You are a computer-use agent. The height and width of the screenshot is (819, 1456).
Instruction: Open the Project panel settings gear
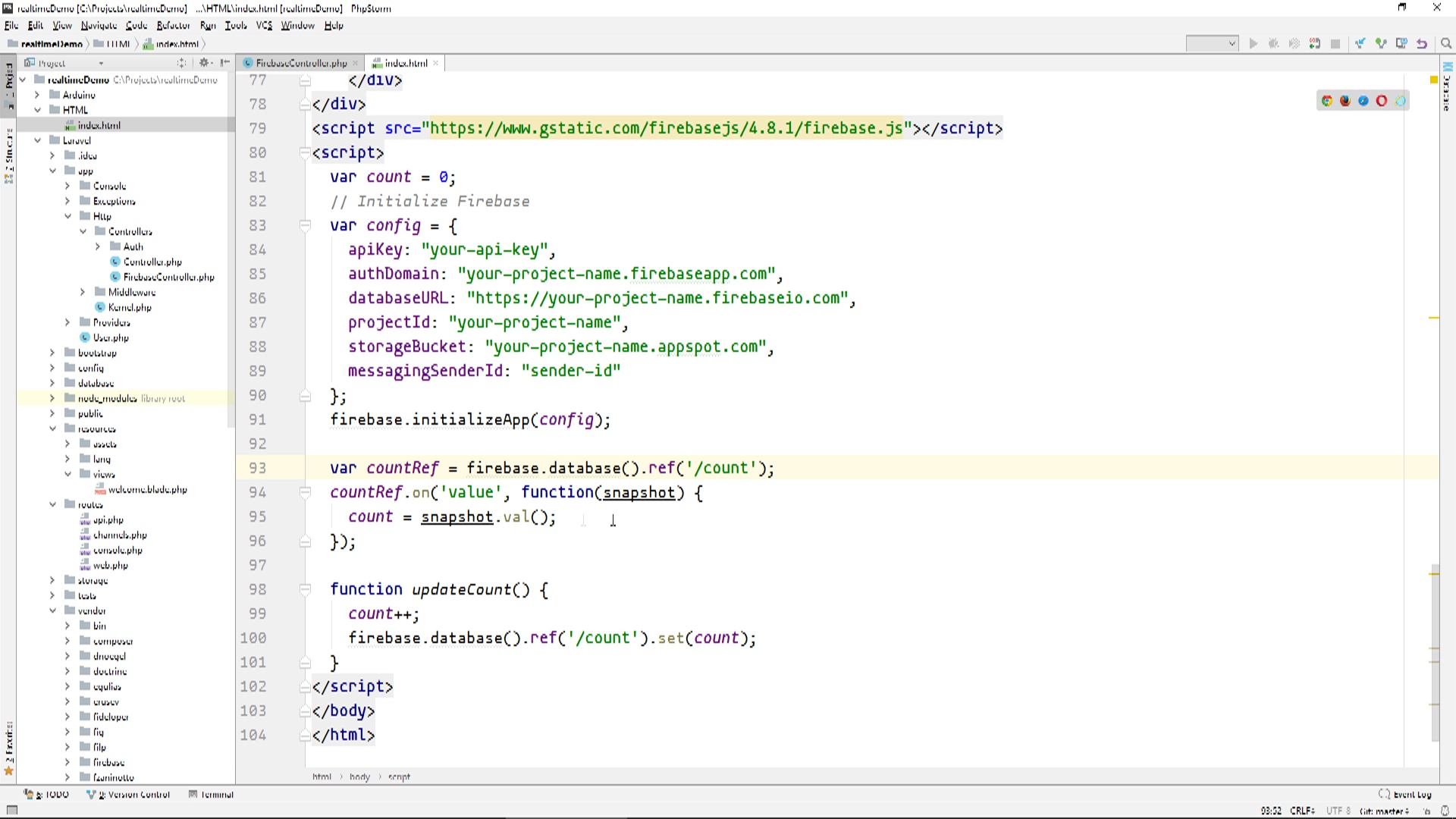(204, 63)
